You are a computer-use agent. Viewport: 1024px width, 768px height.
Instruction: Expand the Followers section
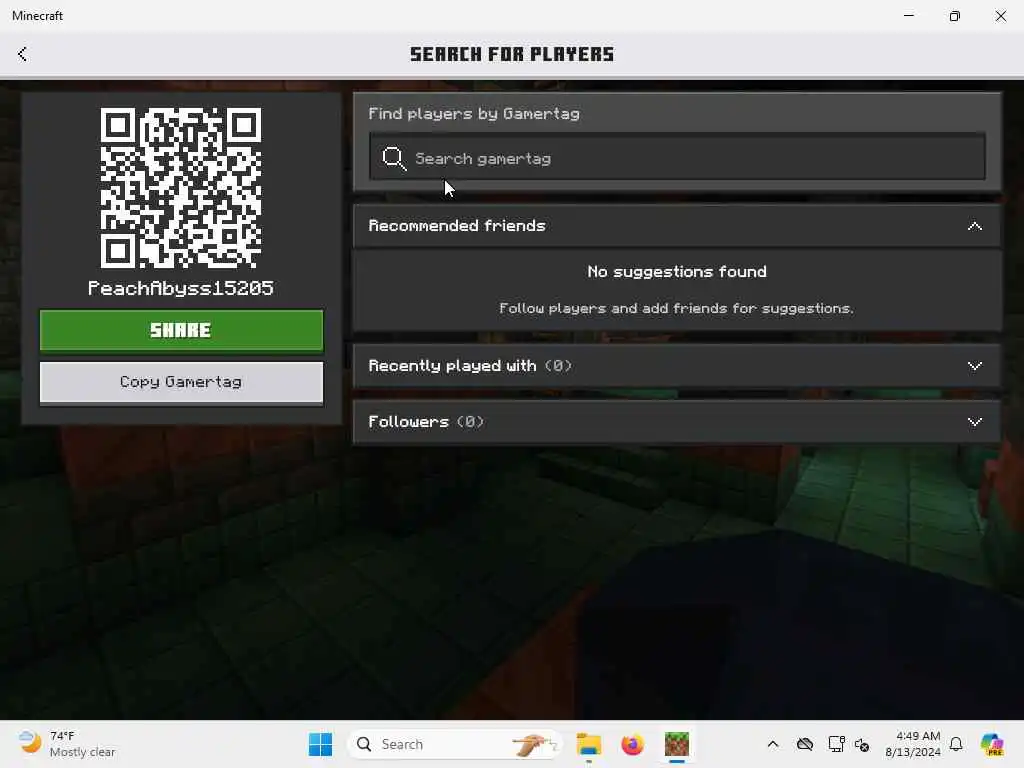point(677,422)
